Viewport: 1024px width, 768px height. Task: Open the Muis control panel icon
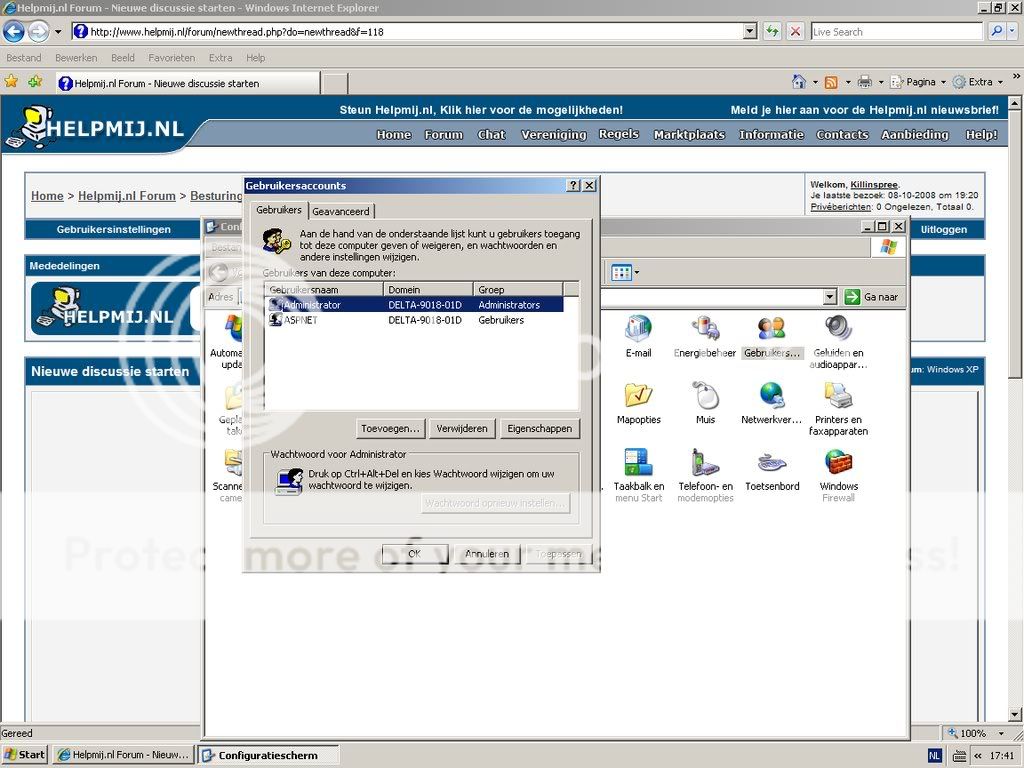click(705, 402)
